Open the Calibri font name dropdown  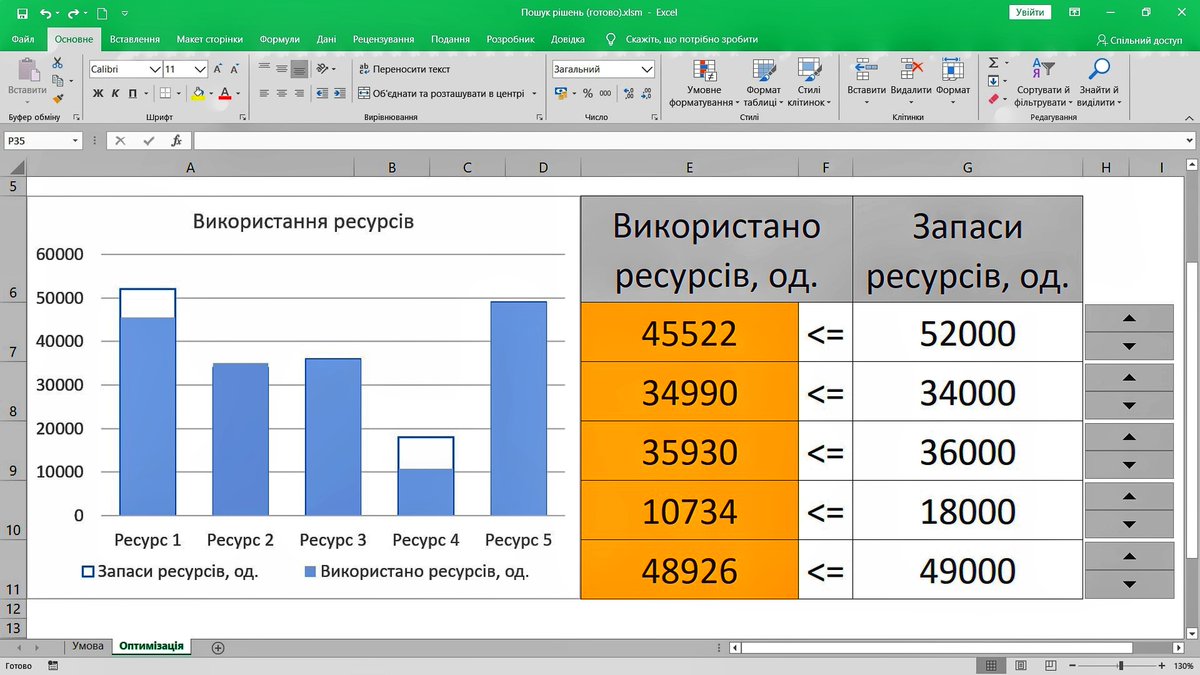[x=155, y=70]
